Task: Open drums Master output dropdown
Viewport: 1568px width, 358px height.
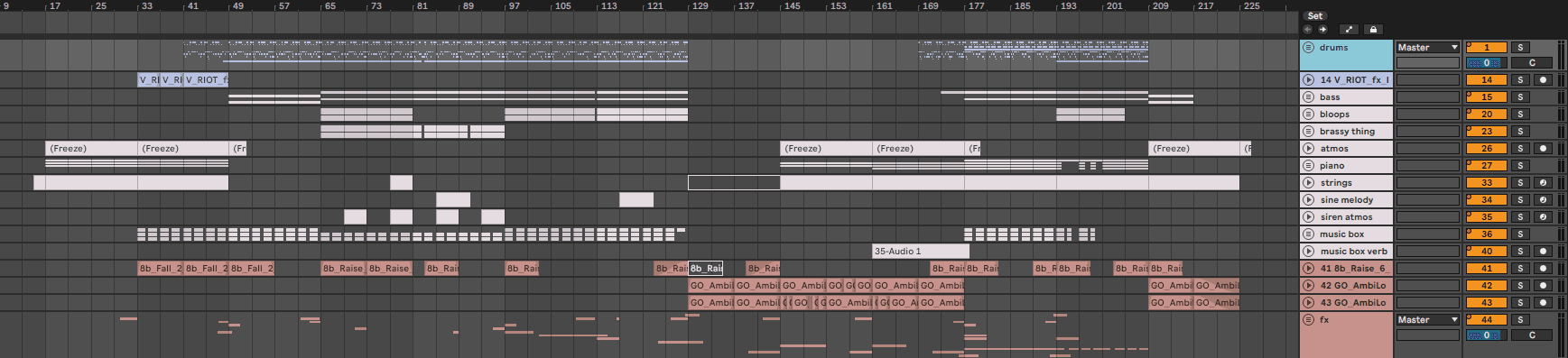Action: coord(1428,48)
